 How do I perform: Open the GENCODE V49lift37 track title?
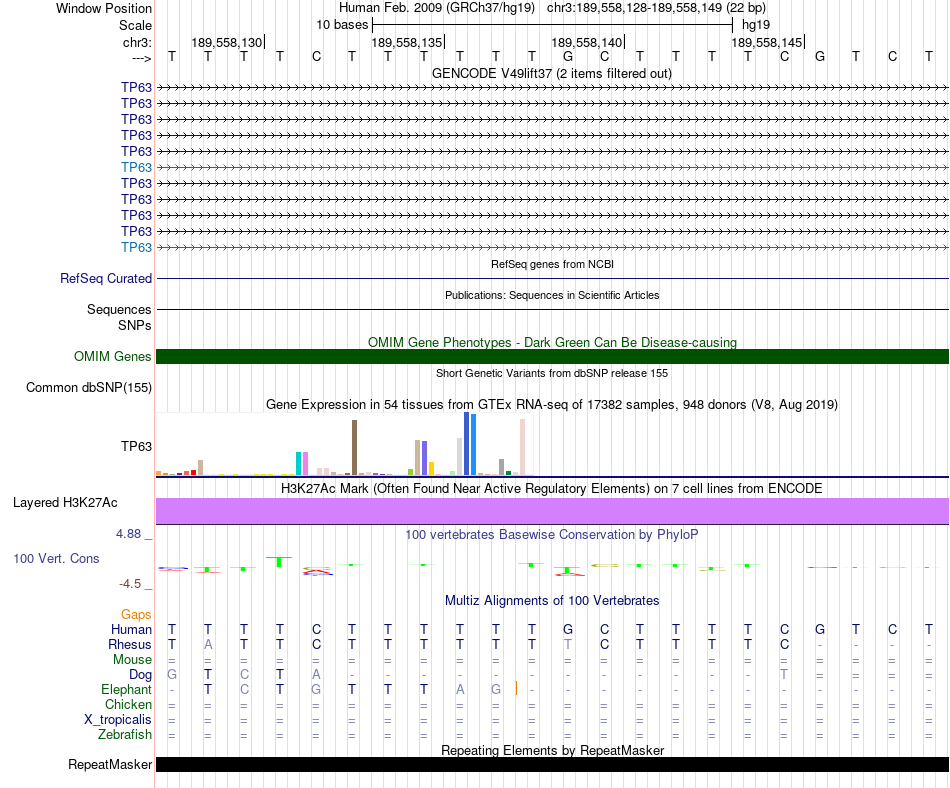tap(552, 74)
